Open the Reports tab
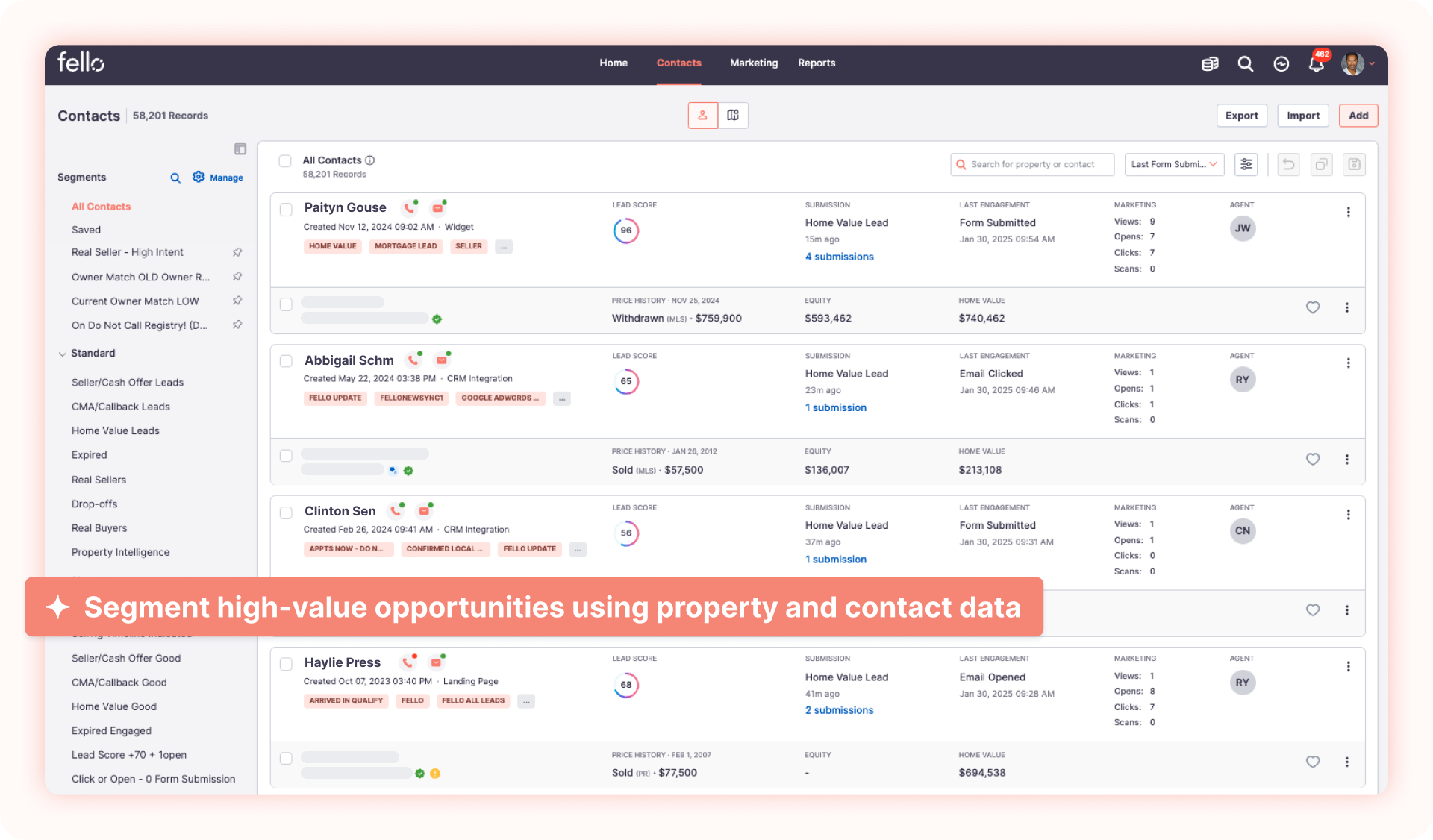Image resolution: width=1433 pixels, height=840 pixels. (x=817, y=63)
